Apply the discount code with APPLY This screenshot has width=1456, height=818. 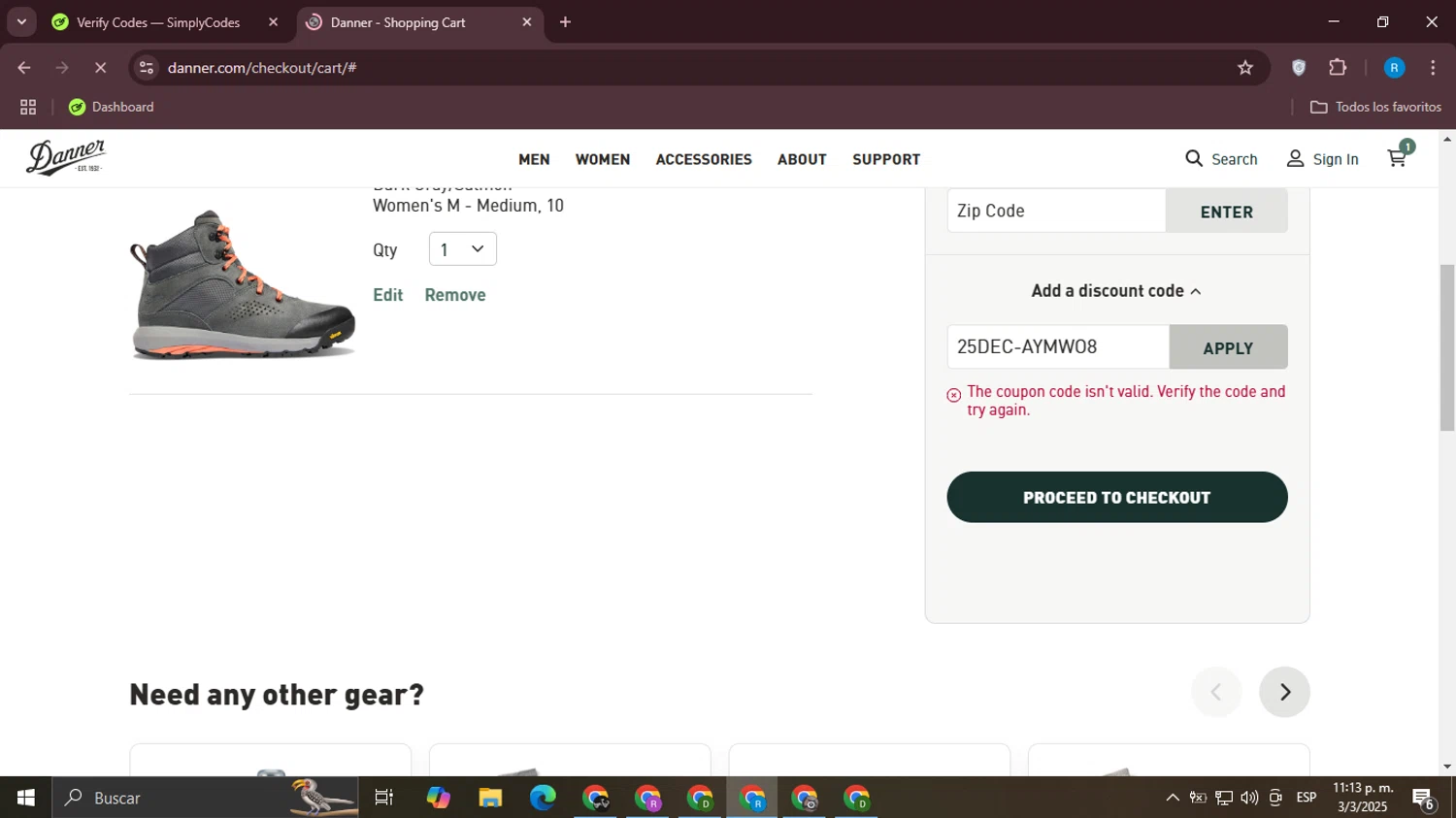(1229, 347)
